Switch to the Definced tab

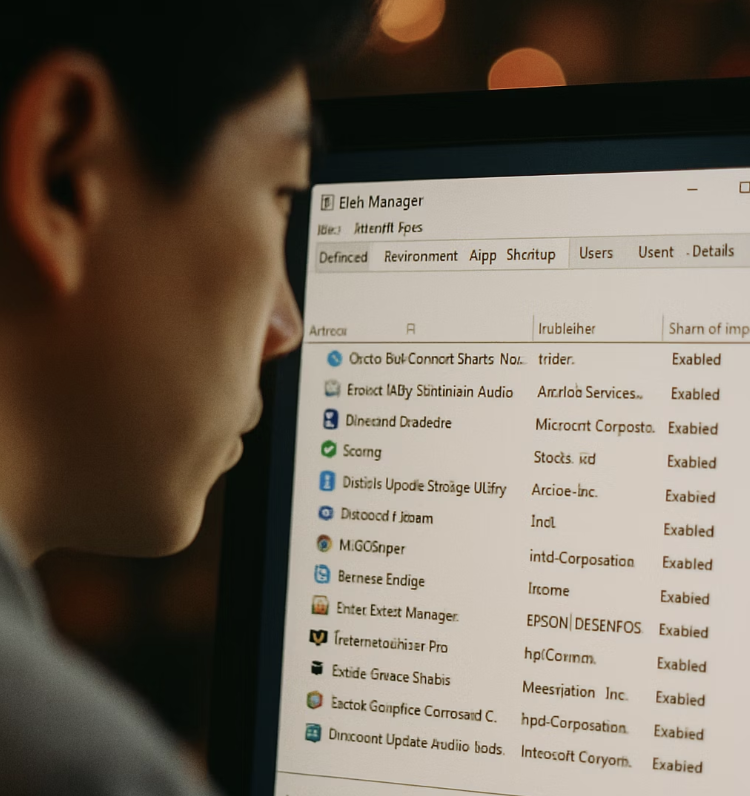point(343,257)
